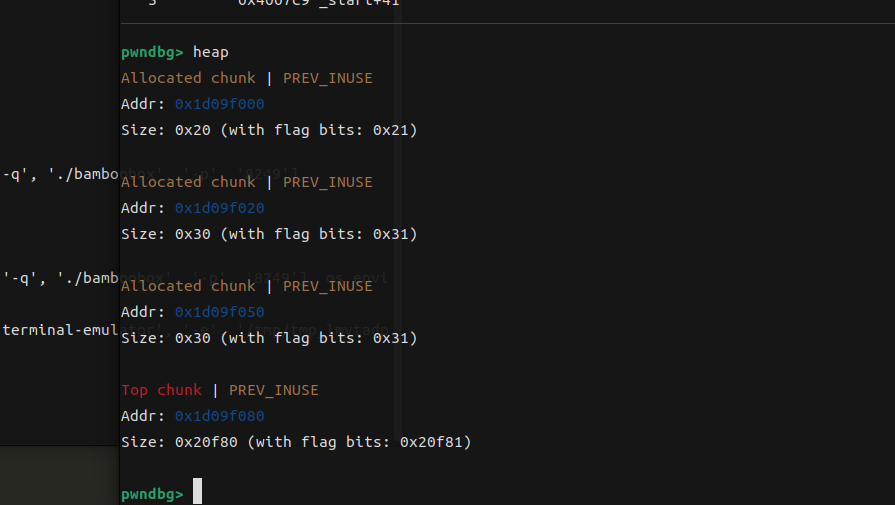895x505 pixels.
Task: Click 'Allocated chunk' label above address 0x1d09f000
Action: click(x=188, y=78)
